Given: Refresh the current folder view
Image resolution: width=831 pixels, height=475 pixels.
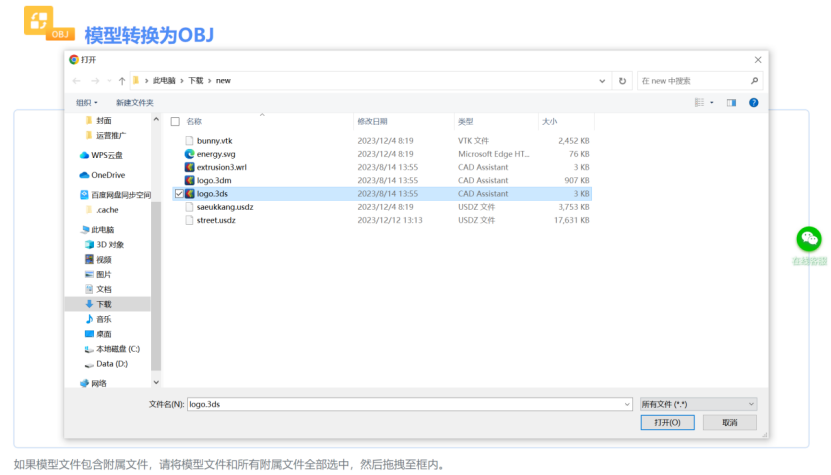Looking at the screenshot, I should coord(622,81).
